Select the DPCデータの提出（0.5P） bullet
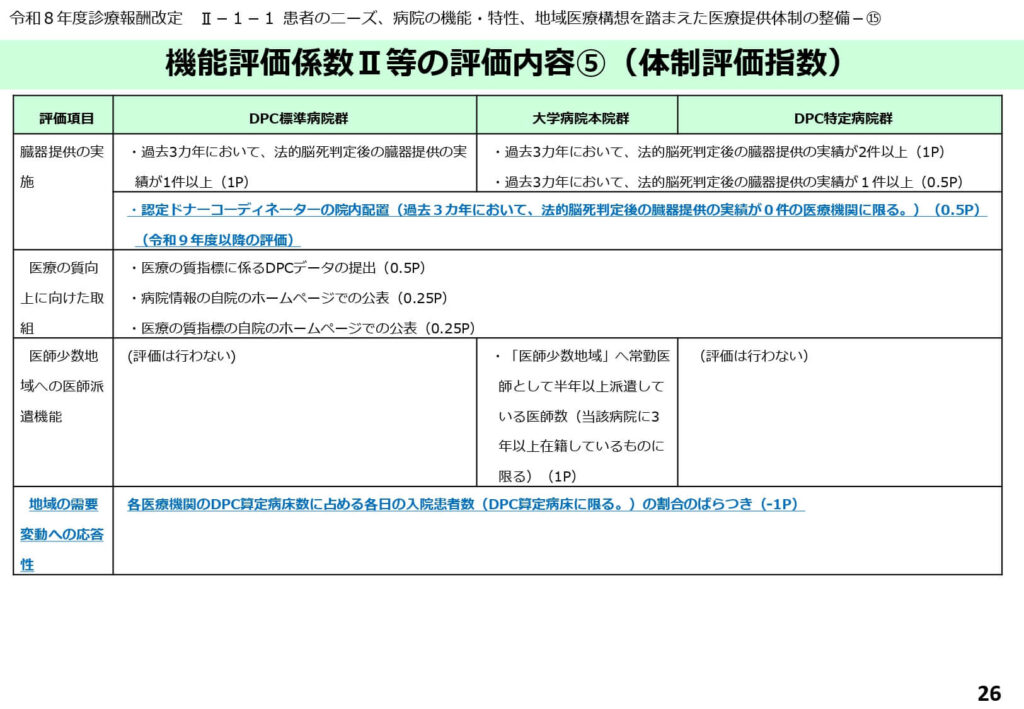 point(280,267)
